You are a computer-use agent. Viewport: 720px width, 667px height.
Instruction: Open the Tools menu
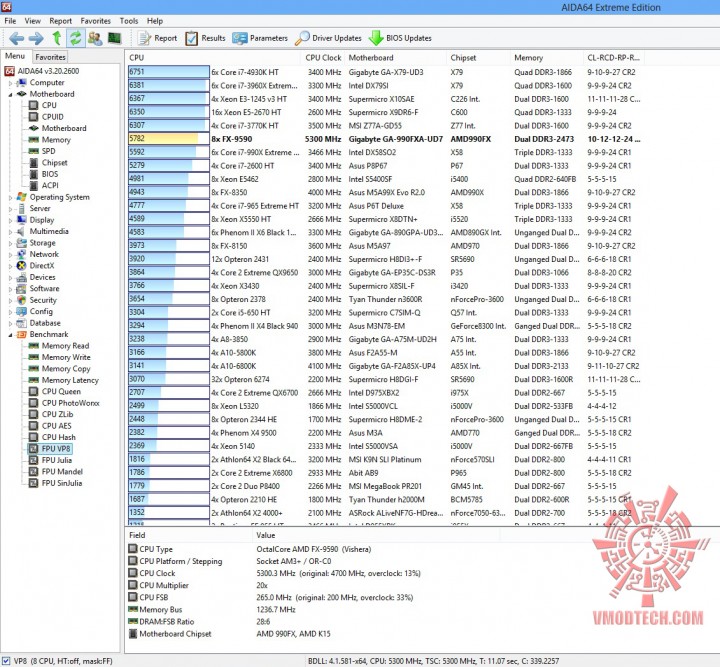point(129,21)
